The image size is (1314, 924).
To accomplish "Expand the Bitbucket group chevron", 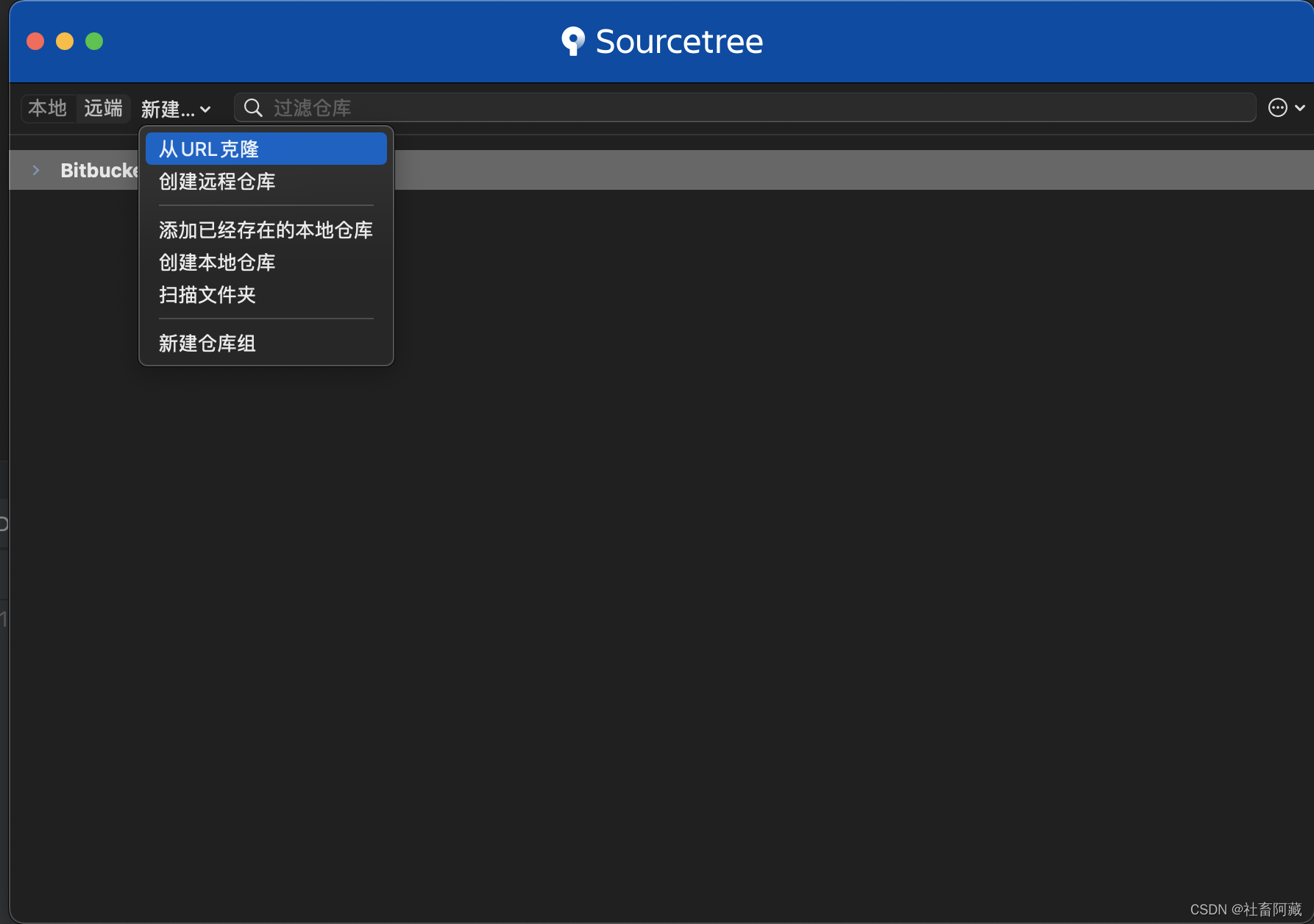I will 36,170.
